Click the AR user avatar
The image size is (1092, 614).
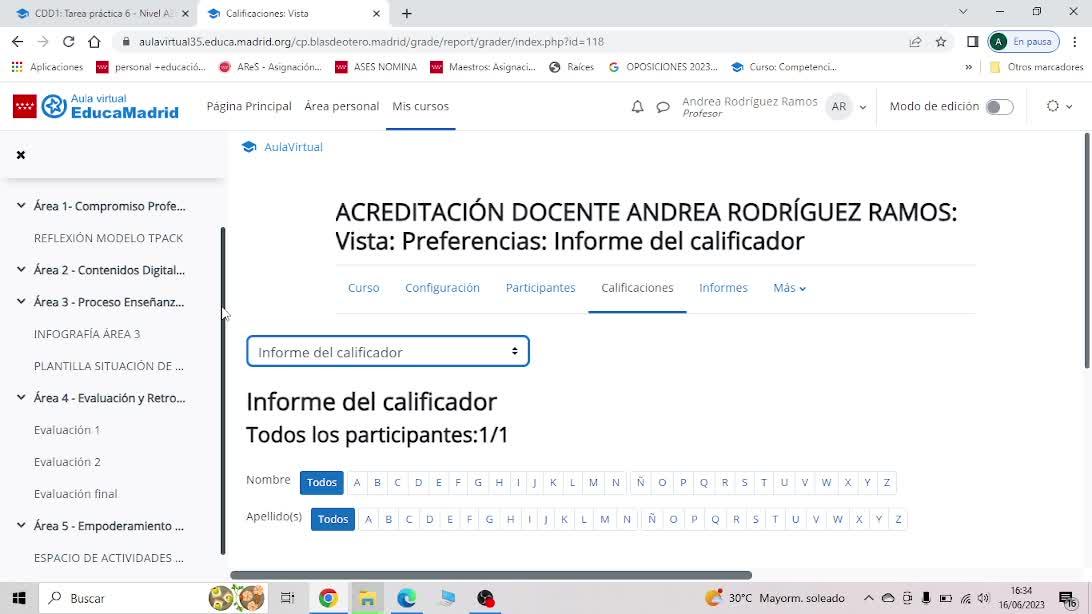838,107
